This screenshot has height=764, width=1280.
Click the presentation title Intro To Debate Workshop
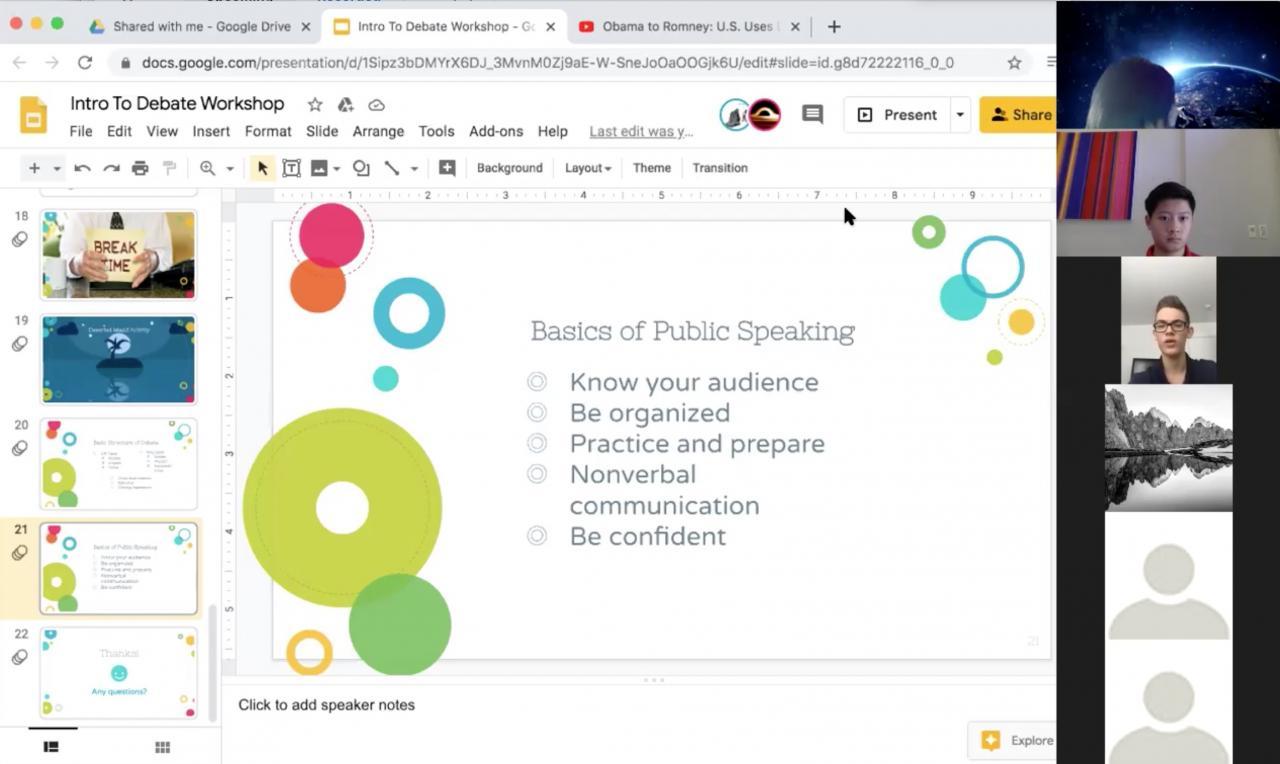177,104
